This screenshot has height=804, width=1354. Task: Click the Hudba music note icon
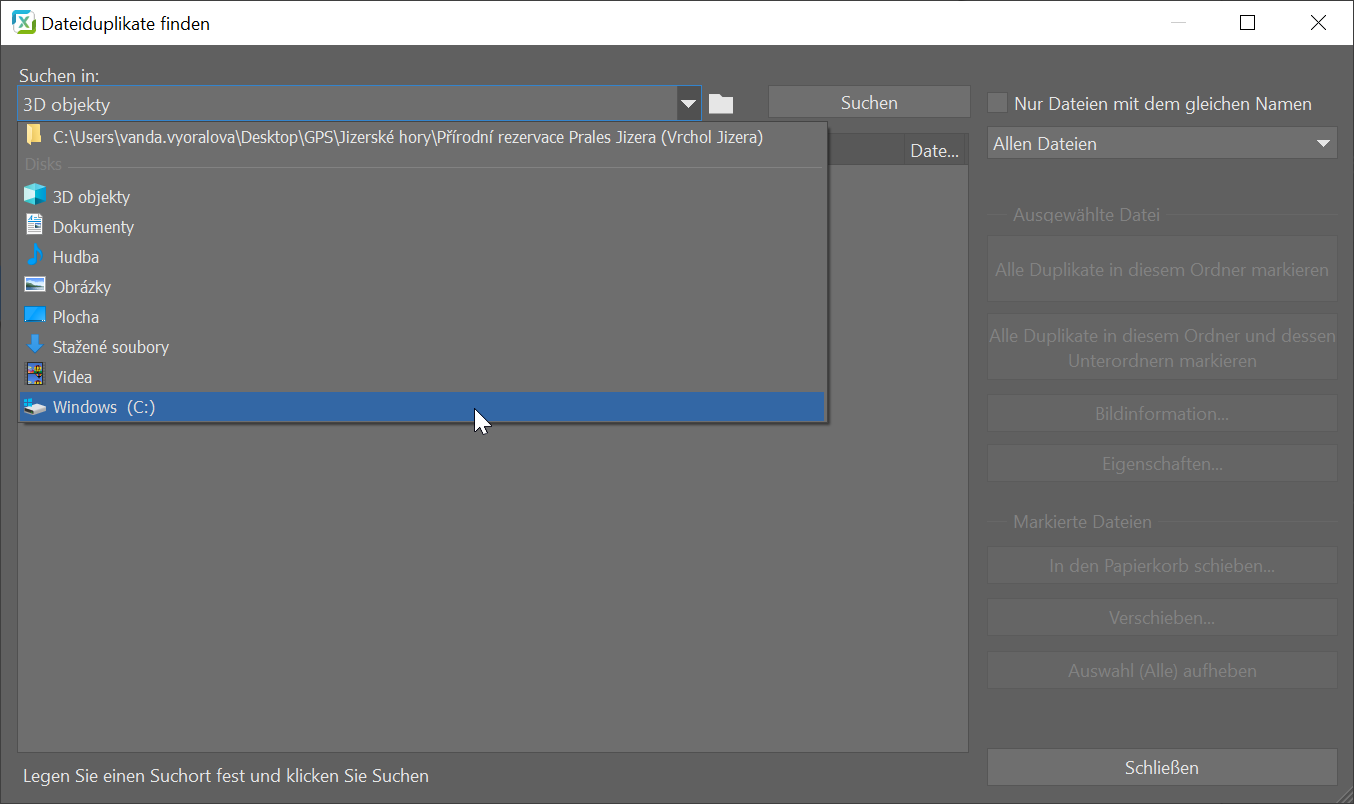point(35,256)
